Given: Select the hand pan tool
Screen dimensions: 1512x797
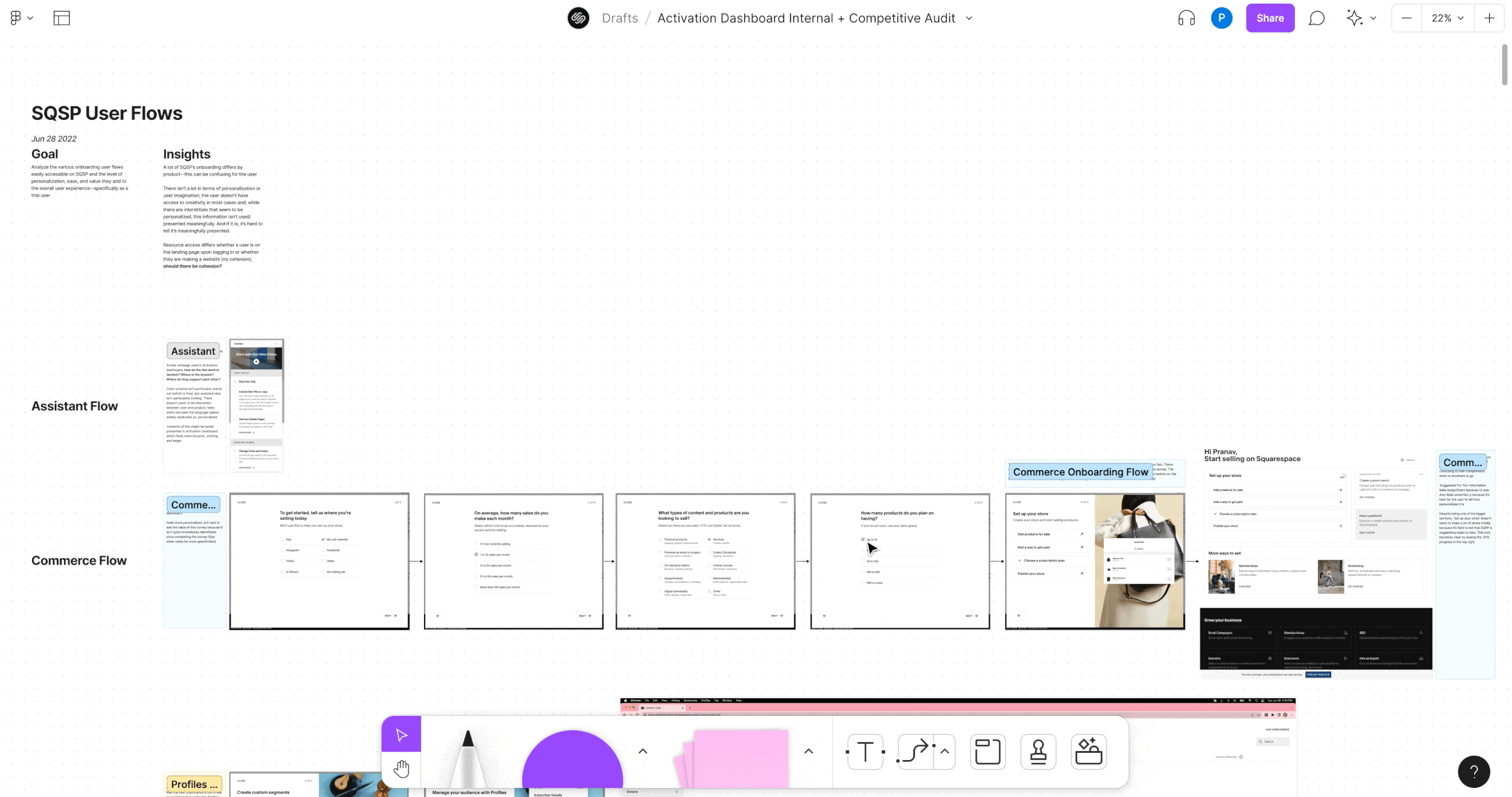Looking at the screenshot, I should (x=402, y=769).
